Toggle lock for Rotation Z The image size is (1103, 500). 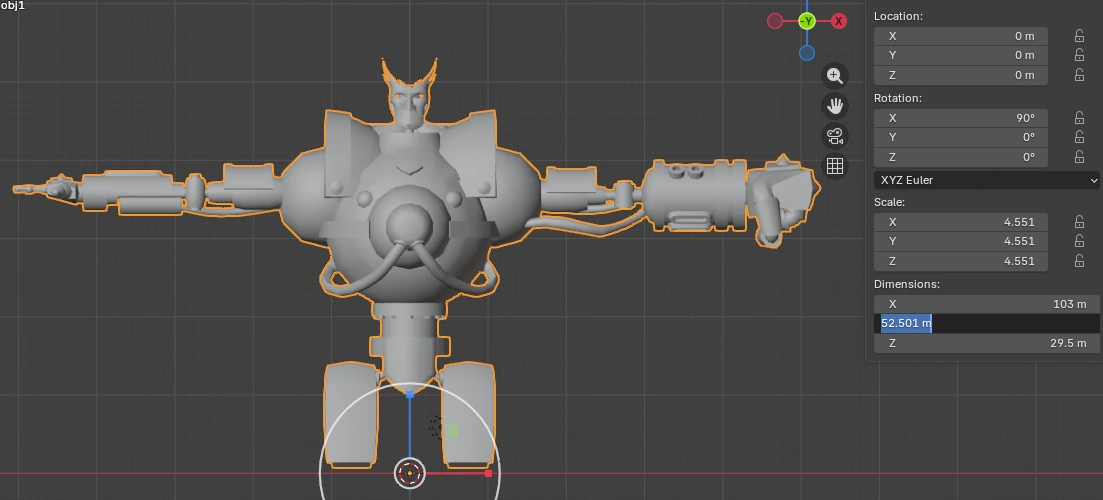click(x=1078, y=157)
